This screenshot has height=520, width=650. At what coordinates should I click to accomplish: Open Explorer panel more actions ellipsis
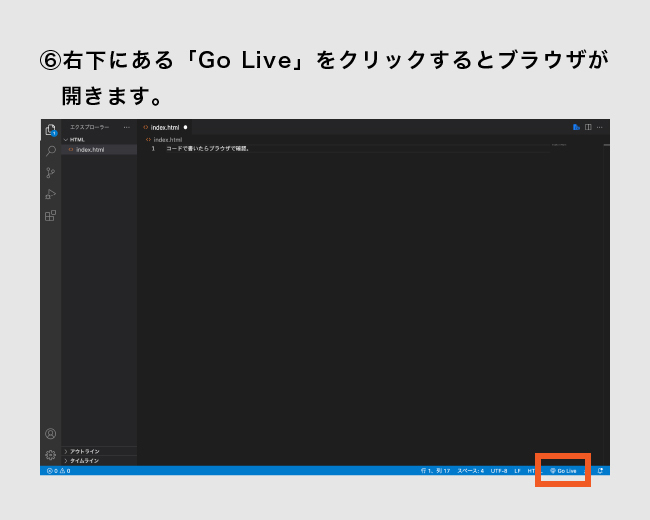[x=127, y=127]
